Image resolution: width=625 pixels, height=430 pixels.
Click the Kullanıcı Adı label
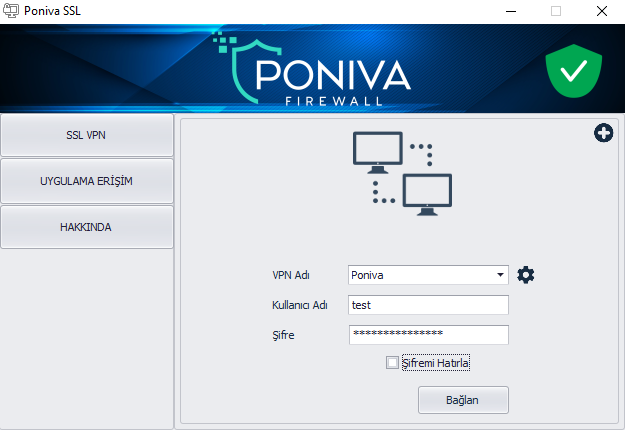(300, 305)
